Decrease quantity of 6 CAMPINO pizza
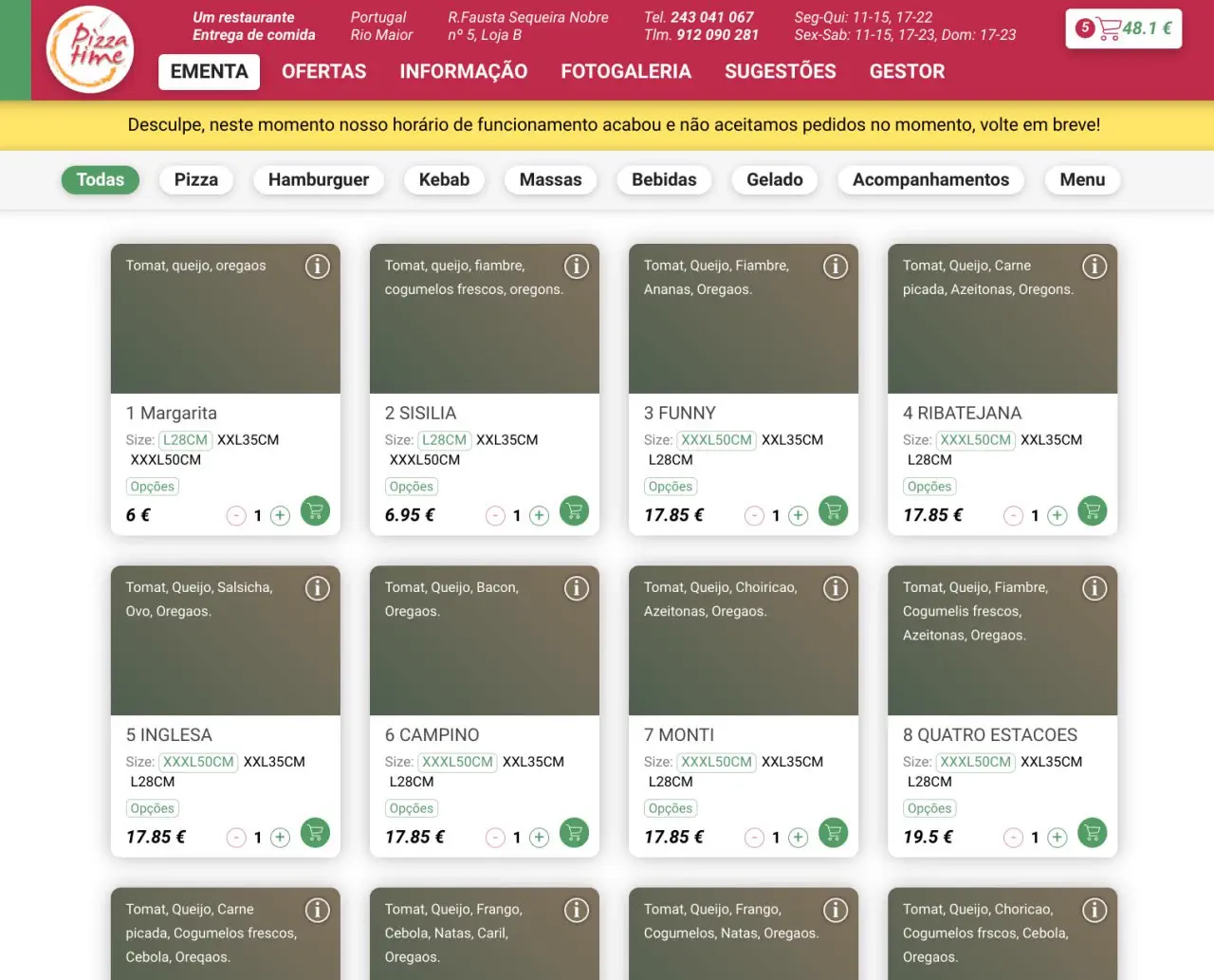This screenshot has height=980, width=1214. pyautogui.click(x=495, y=837)
